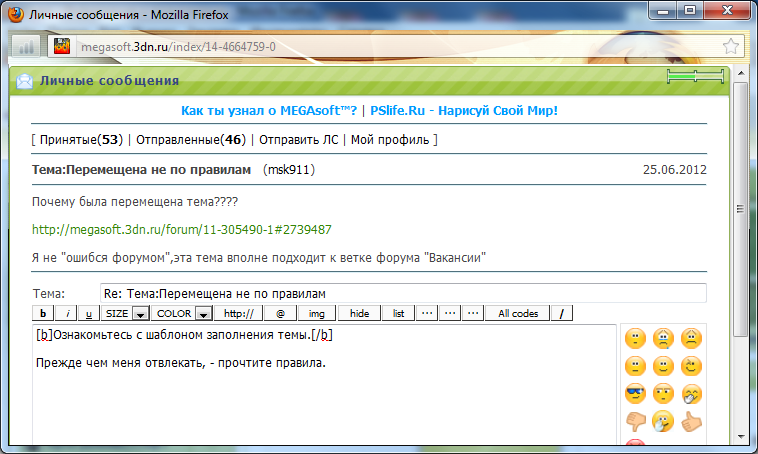Click the 'Тема:Перемещена не по правилам' heading
Image resolution: width=758 pixels, height=454 pixels.
coord(141,170)
